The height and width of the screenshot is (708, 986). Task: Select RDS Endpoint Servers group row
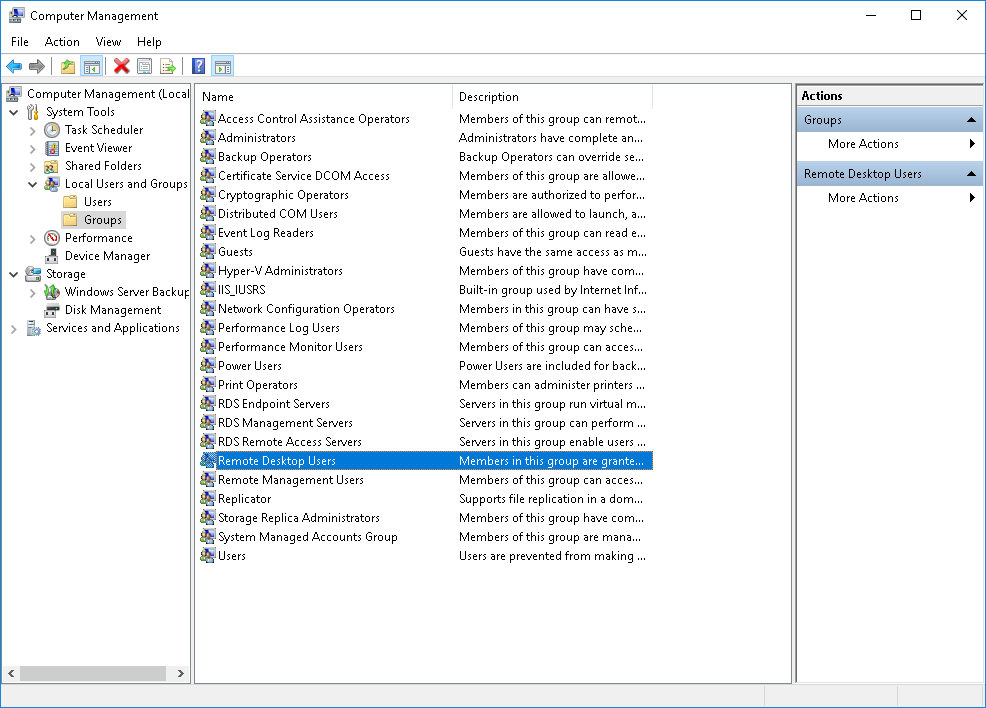[426, 404]
